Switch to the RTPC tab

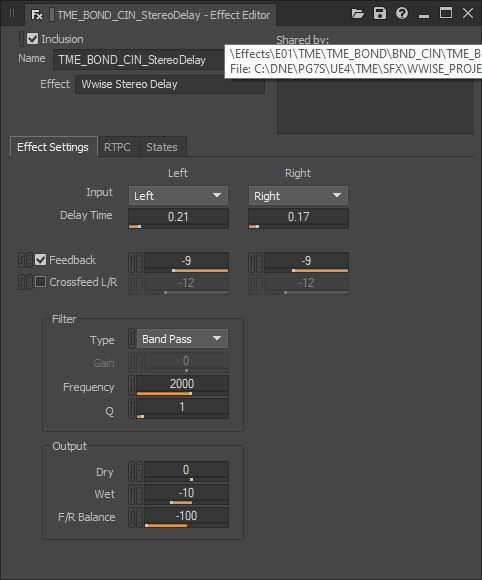[x=117, y=147]
